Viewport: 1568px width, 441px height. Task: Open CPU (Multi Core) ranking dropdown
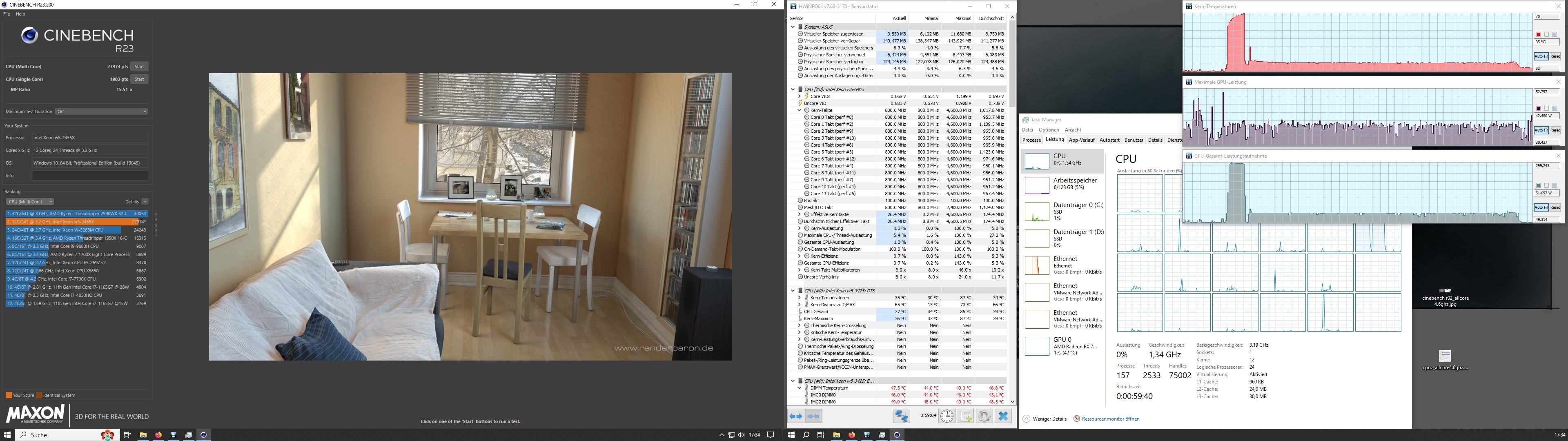click(30, 202)
